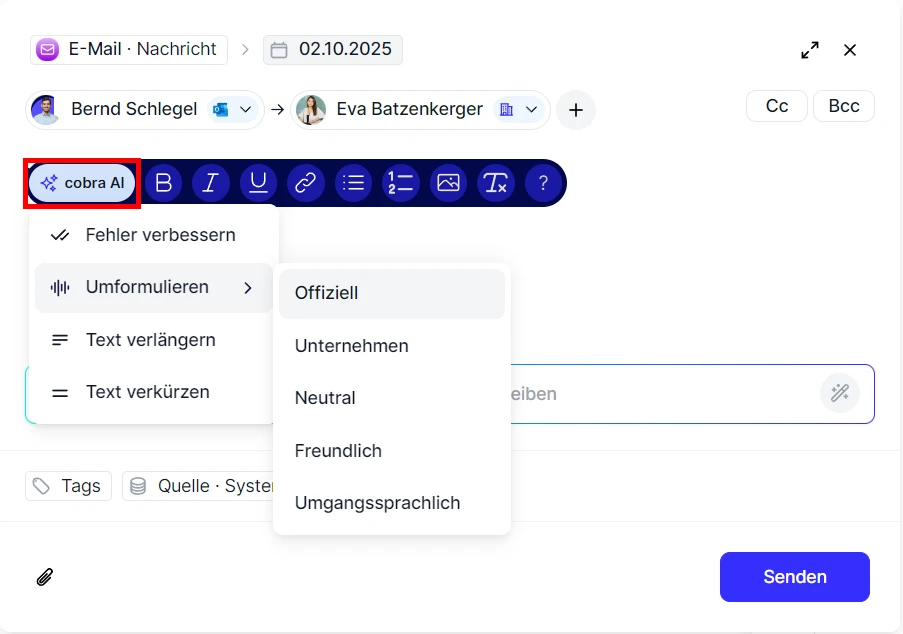
Task: Create a numbered list
Action: point(400,183)
